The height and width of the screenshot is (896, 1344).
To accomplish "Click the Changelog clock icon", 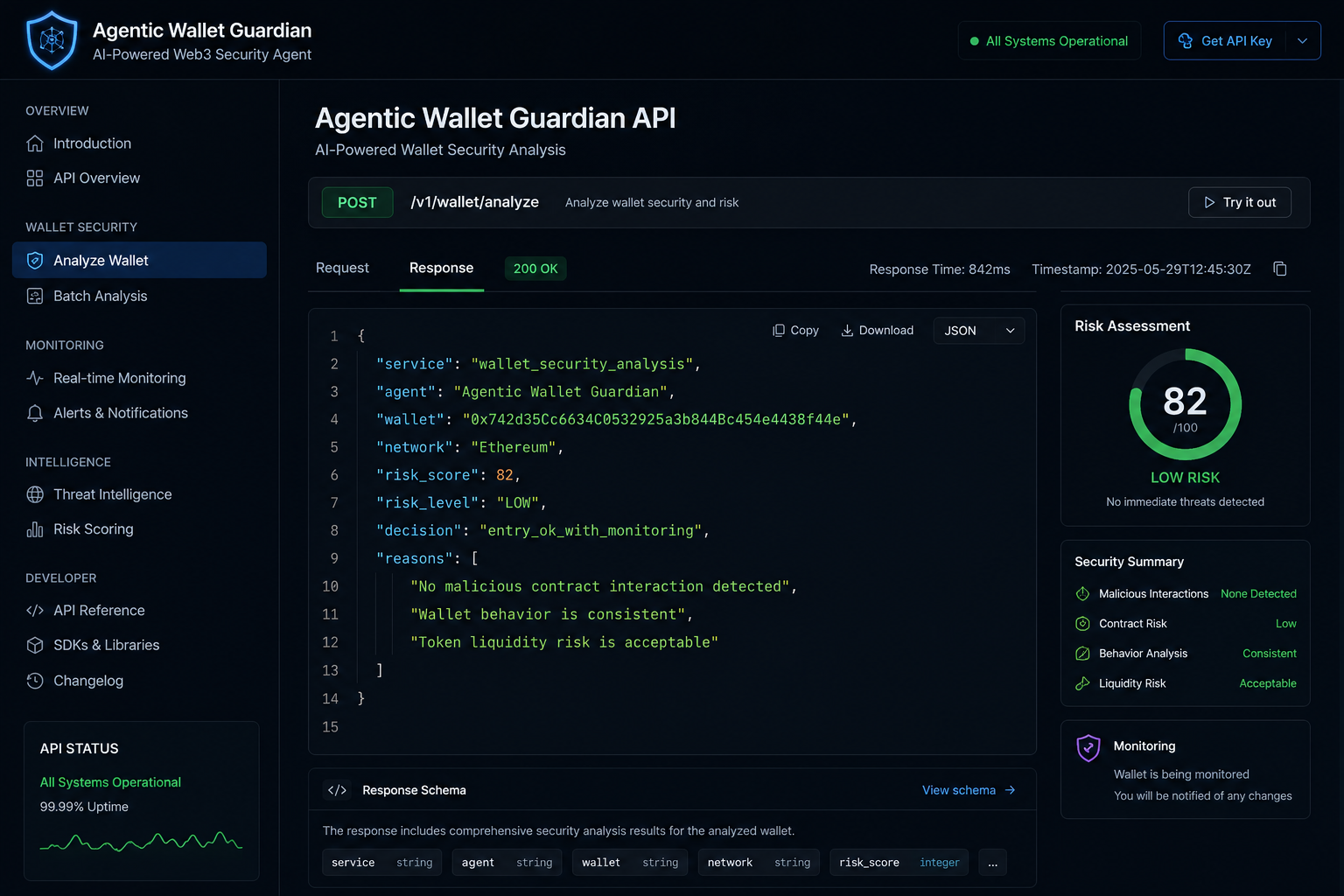I will click(35, 681).
